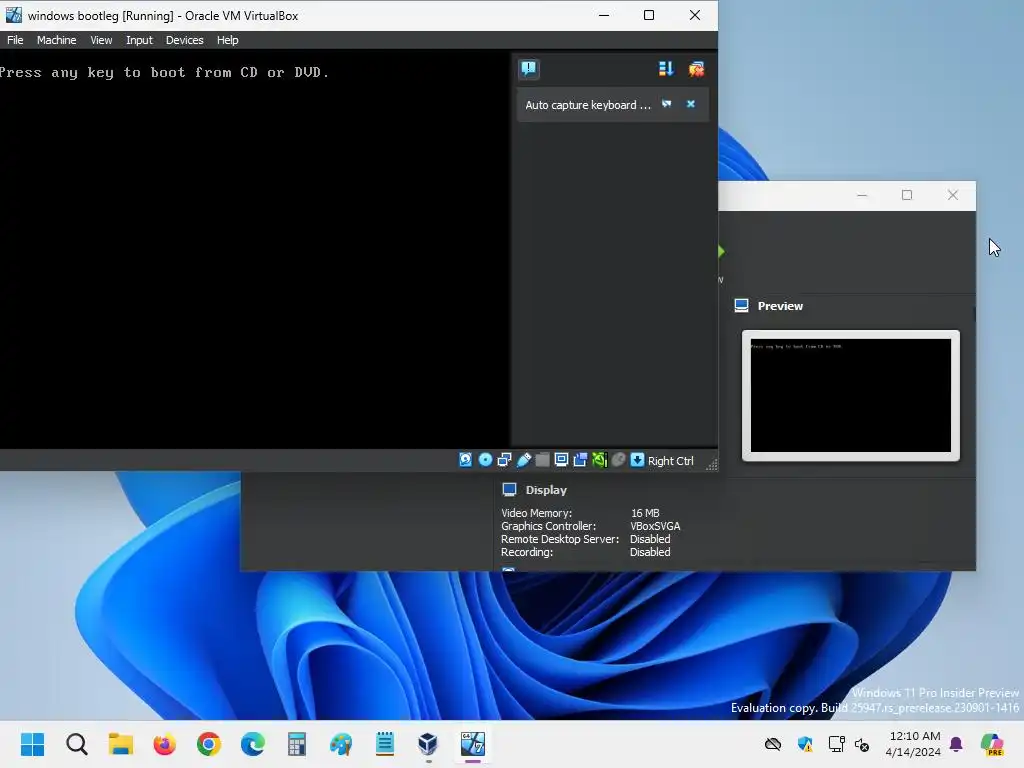Open taskbar Search
This screenshot has width=1024, height=768.
point(76,744)
